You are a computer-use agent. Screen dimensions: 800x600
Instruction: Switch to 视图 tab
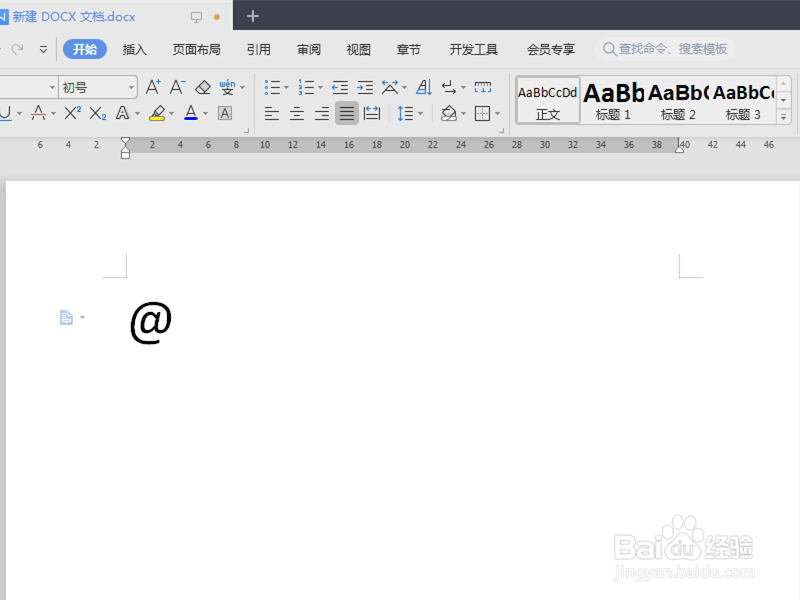click(359, 49)
